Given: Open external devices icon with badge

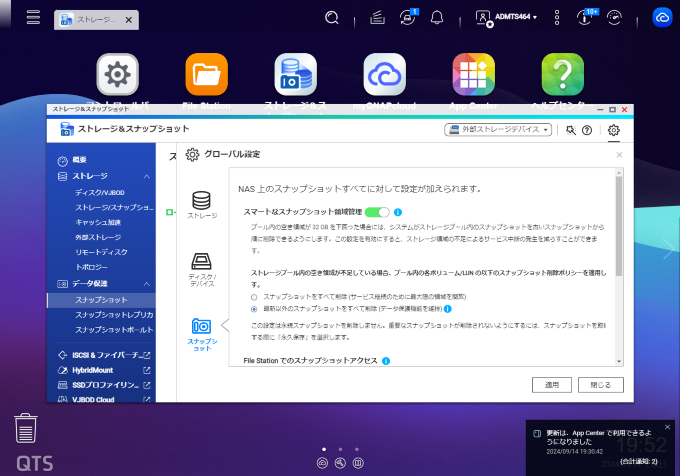Looking at the screenshot, I should (408, 17).
